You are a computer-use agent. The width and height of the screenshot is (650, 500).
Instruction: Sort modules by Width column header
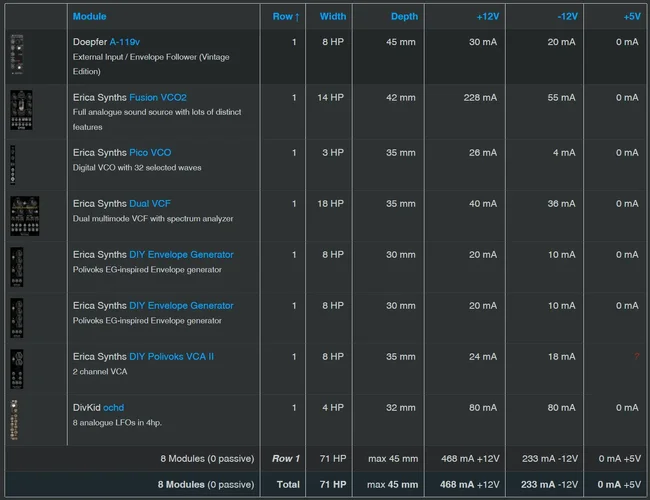pos(333,16)
